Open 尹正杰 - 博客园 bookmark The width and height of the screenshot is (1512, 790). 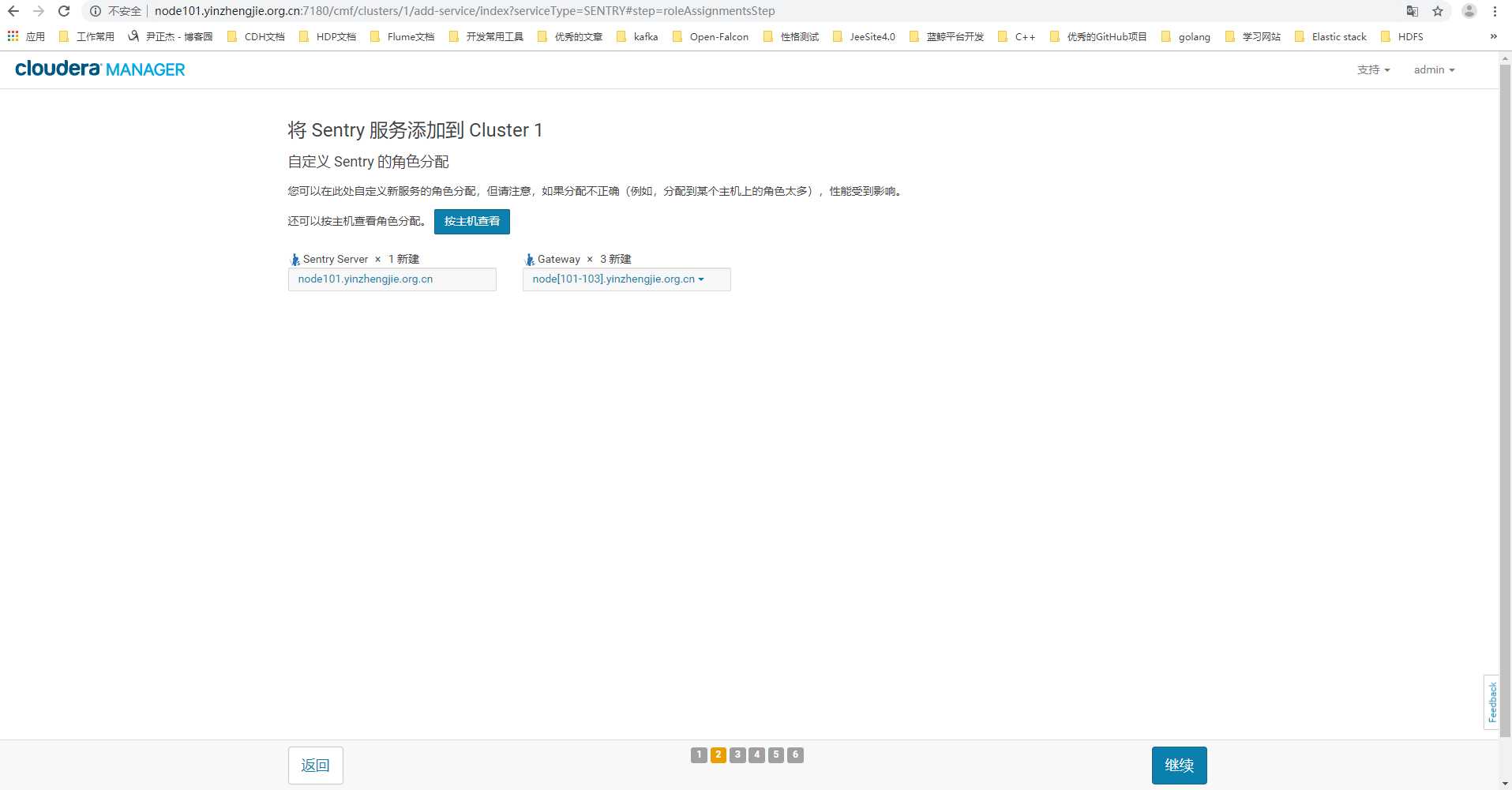tap(171, 36)
